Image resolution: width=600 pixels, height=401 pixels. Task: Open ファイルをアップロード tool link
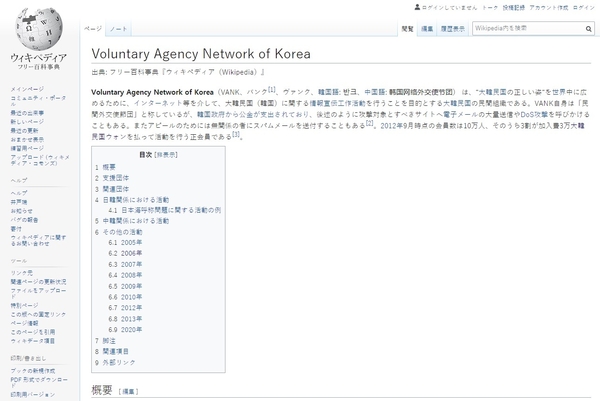[x=38, y=293]
